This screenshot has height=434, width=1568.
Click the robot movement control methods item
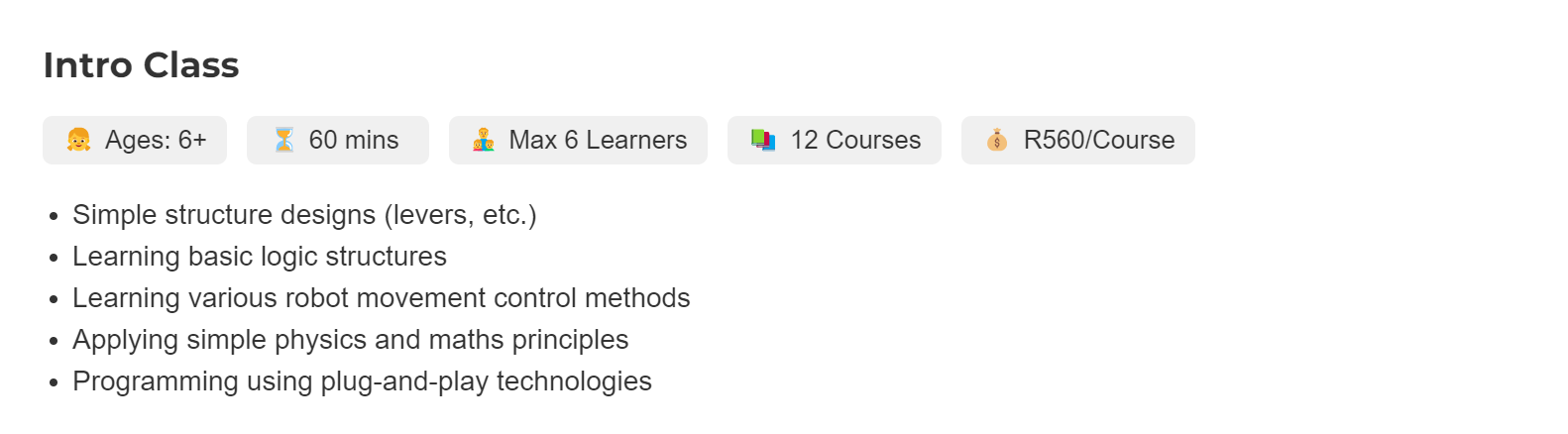382,298
